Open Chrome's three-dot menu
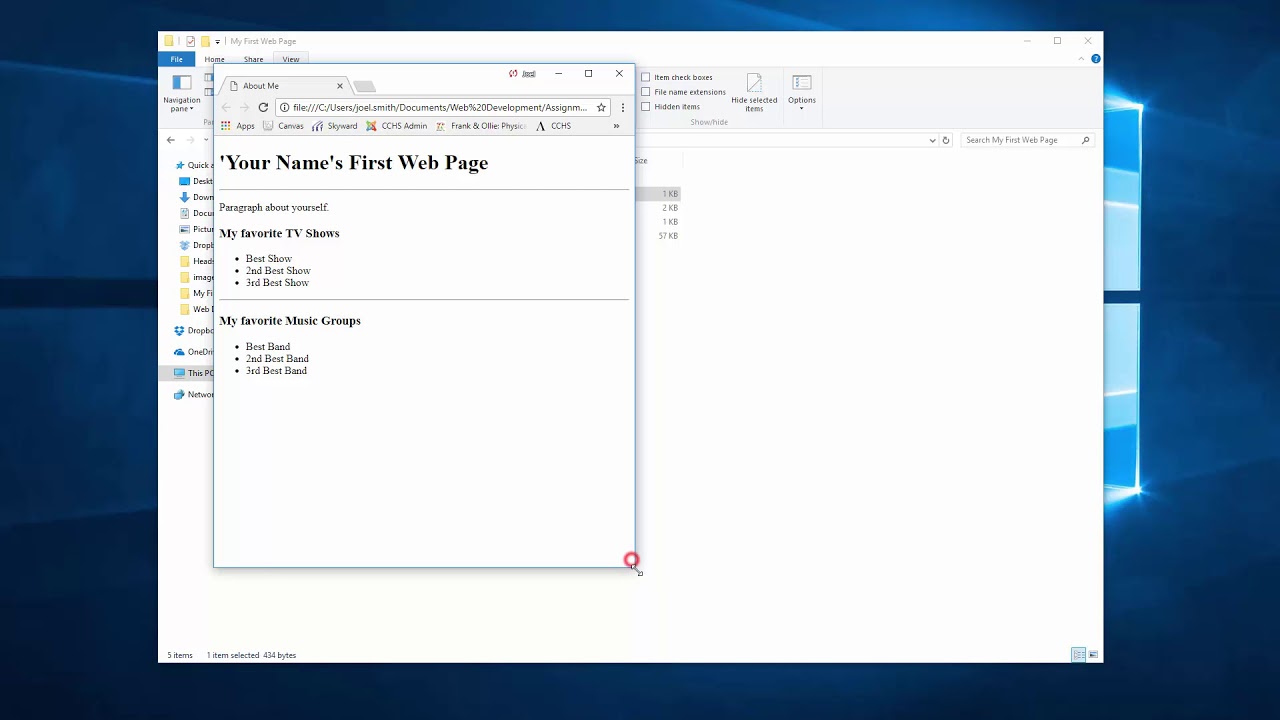This screenshot has height=720, width=1280. (622, 107)
